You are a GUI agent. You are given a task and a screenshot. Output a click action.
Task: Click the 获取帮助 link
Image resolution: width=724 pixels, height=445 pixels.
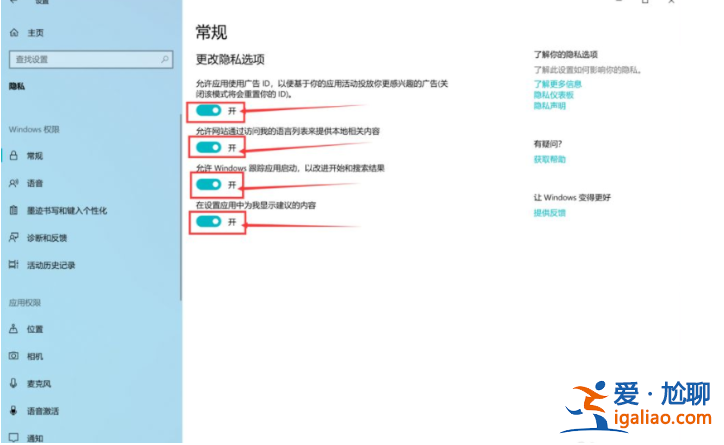[x=549, y=160]
